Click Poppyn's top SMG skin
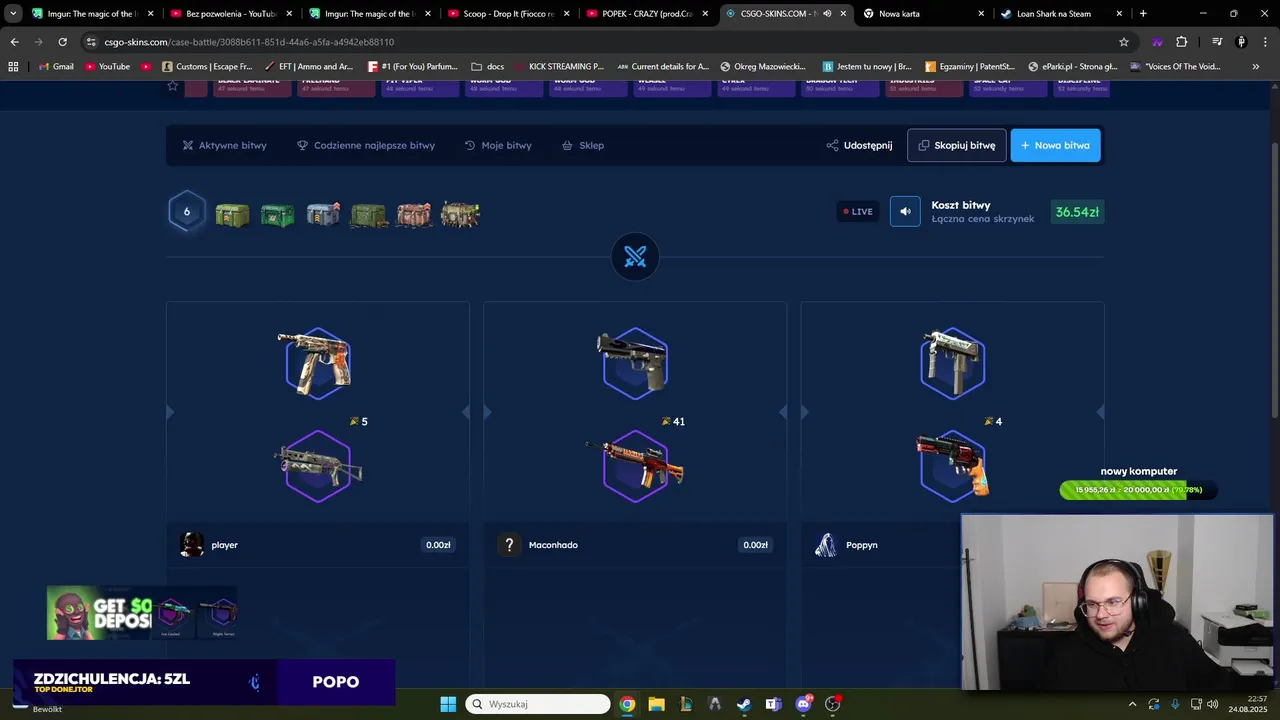The width and height of the screenshot is (1280, 720). click(952, 362)
